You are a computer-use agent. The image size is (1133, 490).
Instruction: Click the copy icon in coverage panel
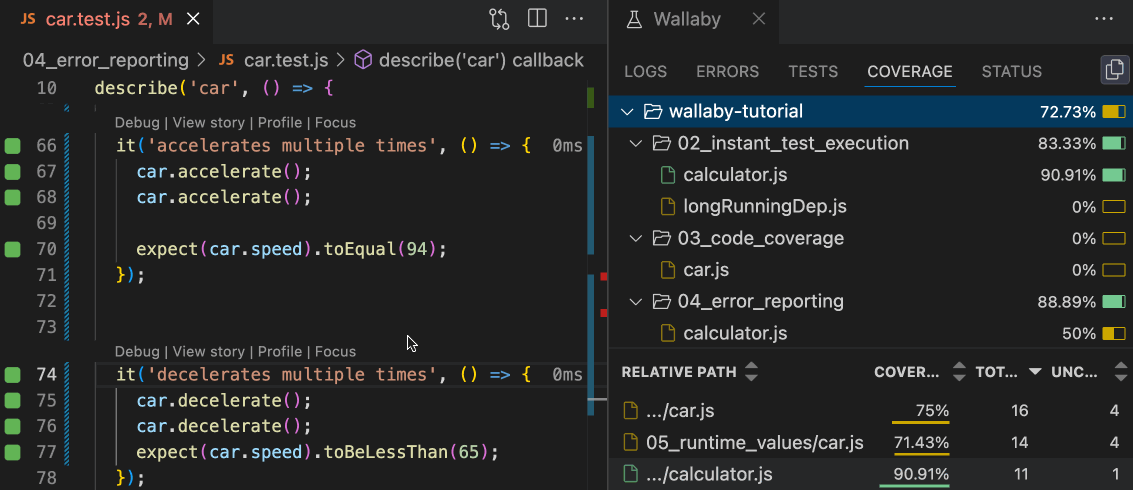pos(1112,70)
